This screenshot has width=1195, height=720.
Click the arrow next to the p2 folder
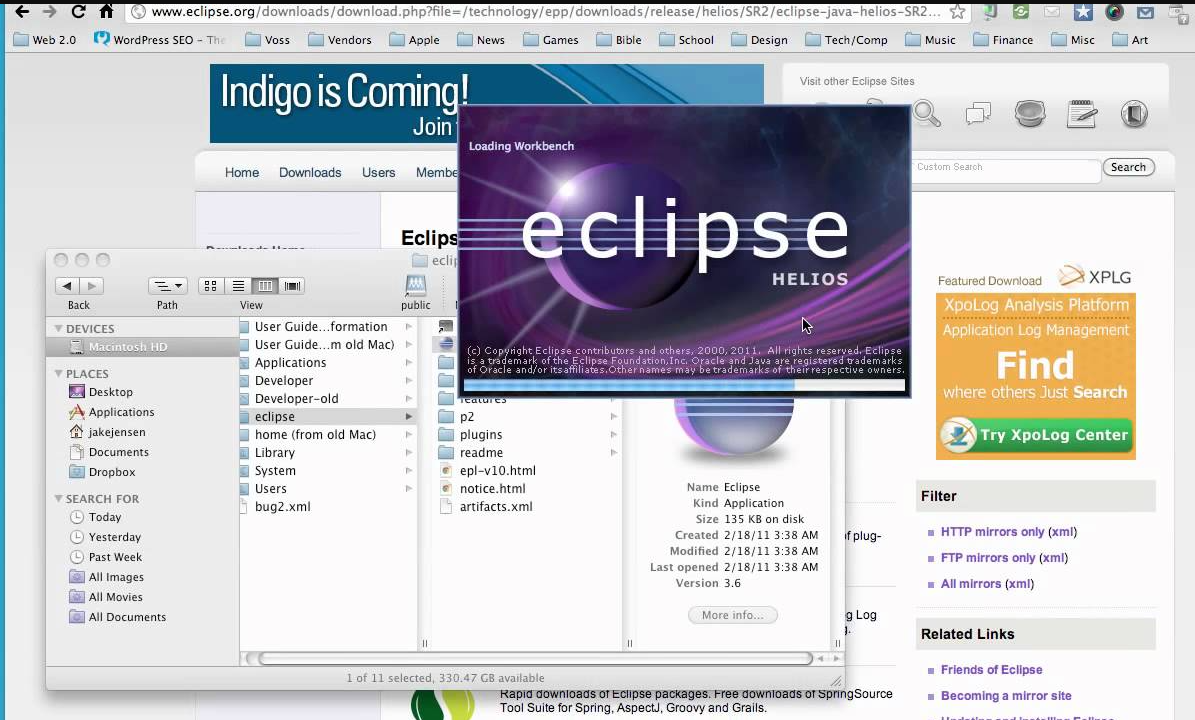[614, 417]
